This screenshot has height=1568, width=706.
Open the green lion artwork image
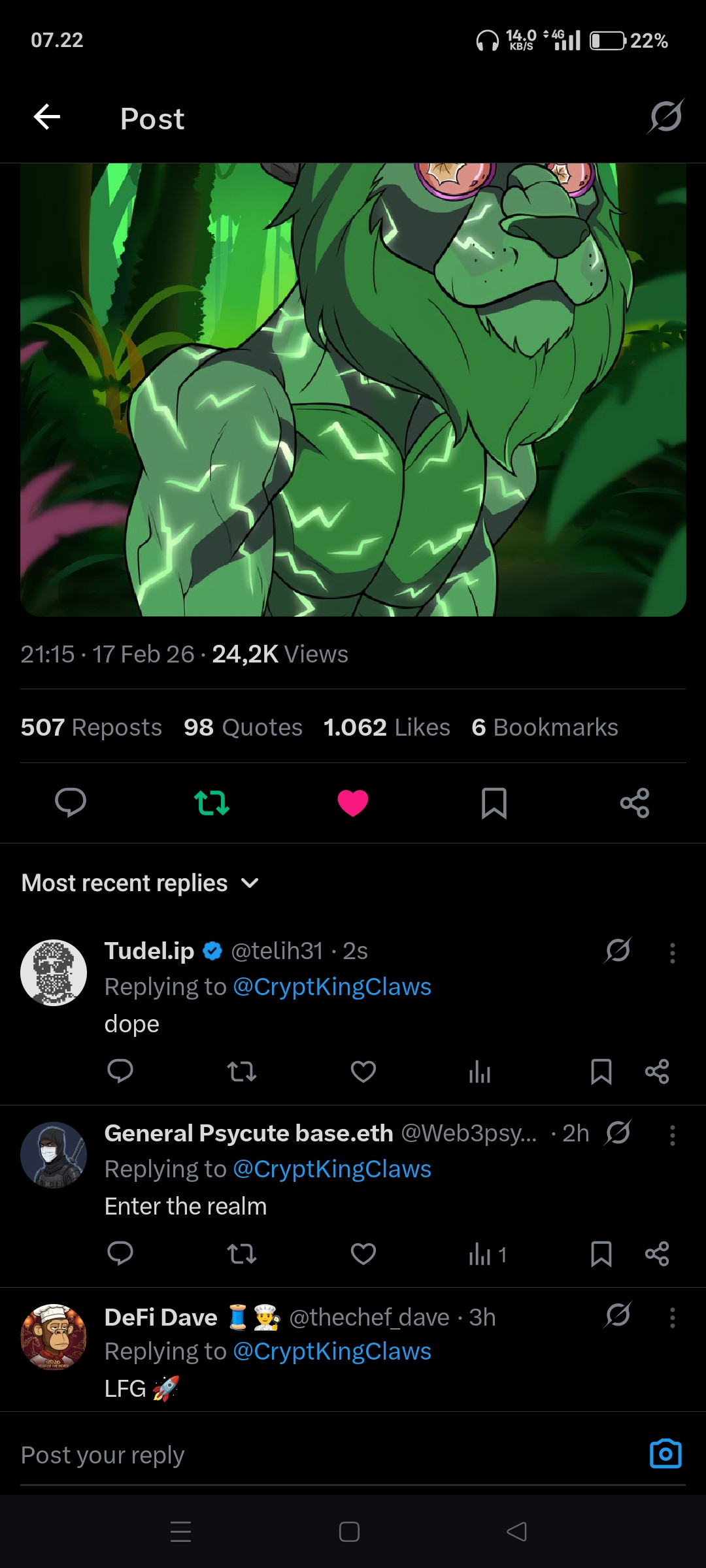(353, 389)
